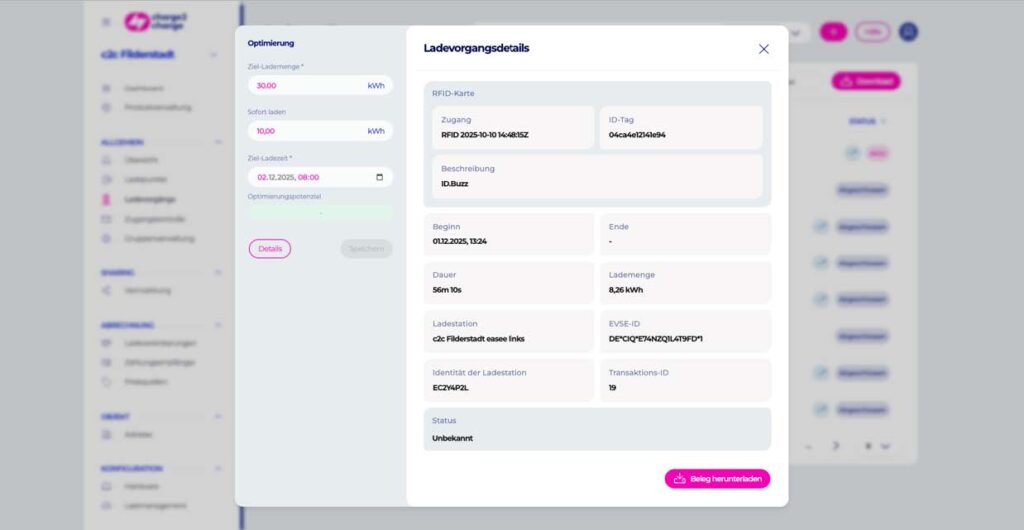Go to next page arrow in pagination
Image resolution: width=1024 pixels, height=530 pixels.
coord(835,446)
